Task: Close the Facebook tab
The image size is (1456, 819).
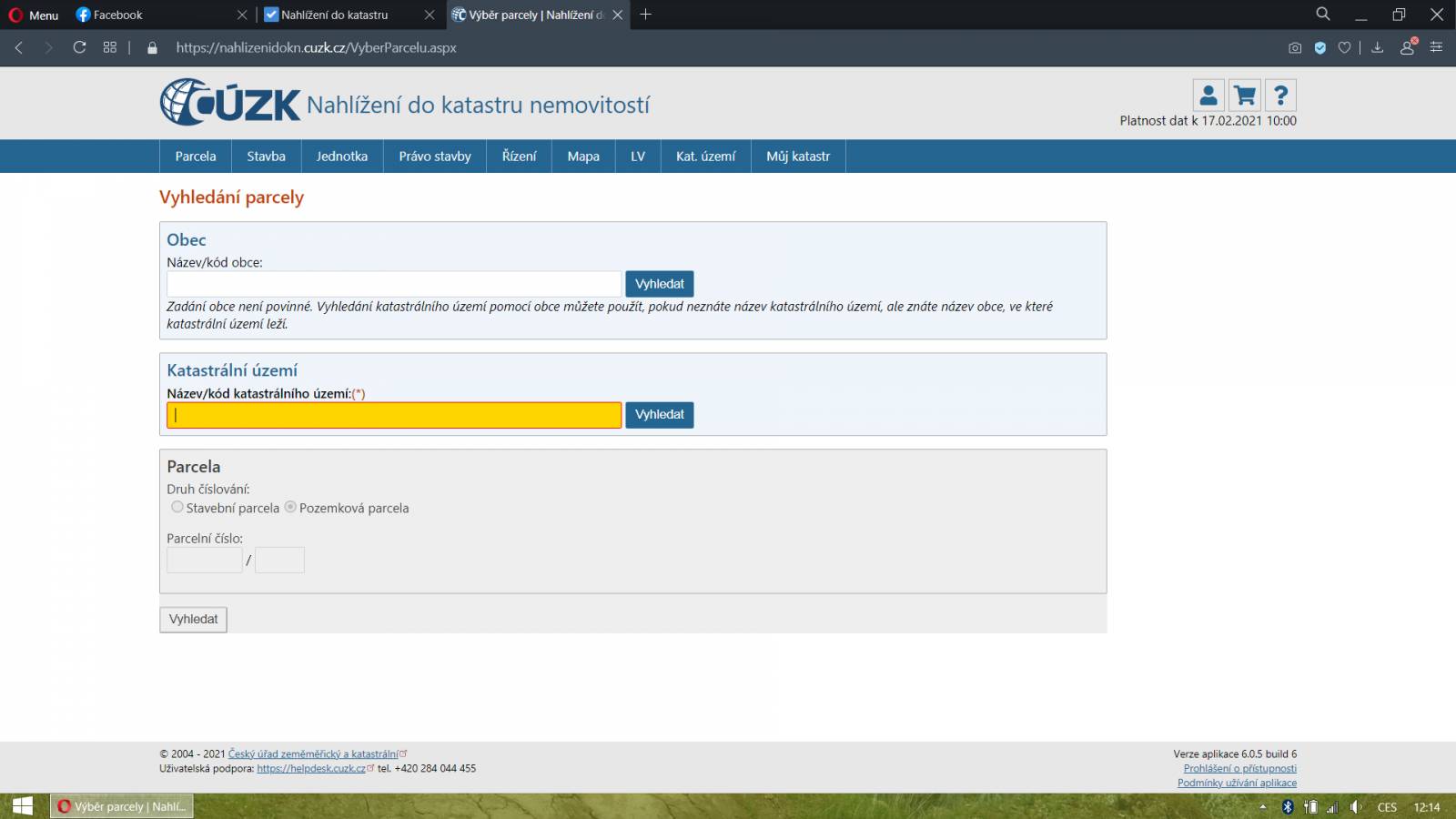Action: (241, 15)
